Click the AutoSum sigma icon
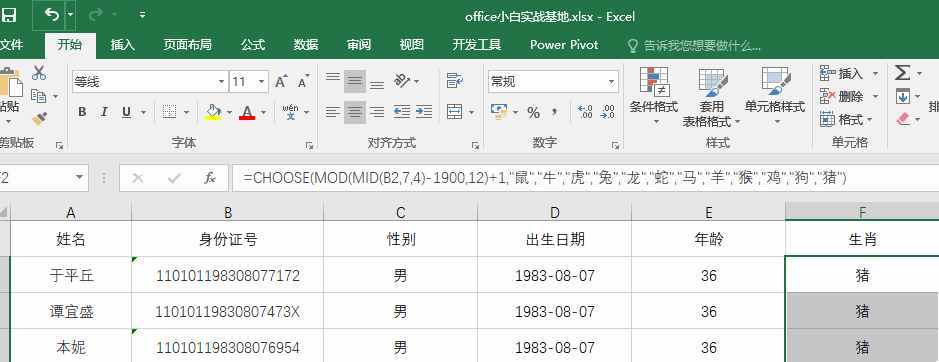Viewport: 939px width, 362px height. point(902,73)
